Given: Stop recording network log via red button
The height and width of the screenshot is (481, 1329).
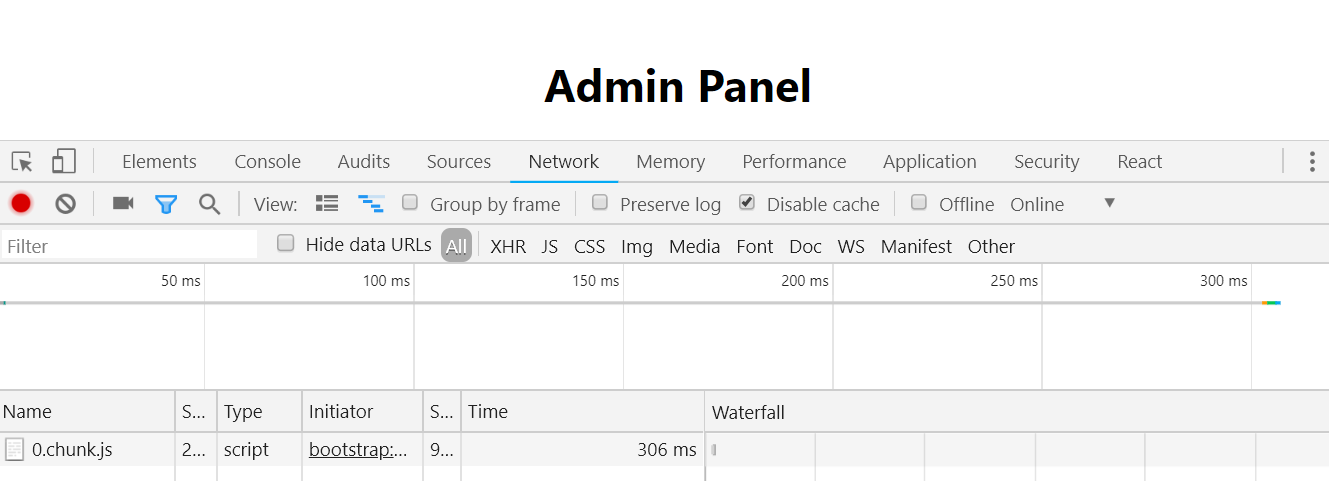Looking at the screenshot, I should click(x=21, y=204).
